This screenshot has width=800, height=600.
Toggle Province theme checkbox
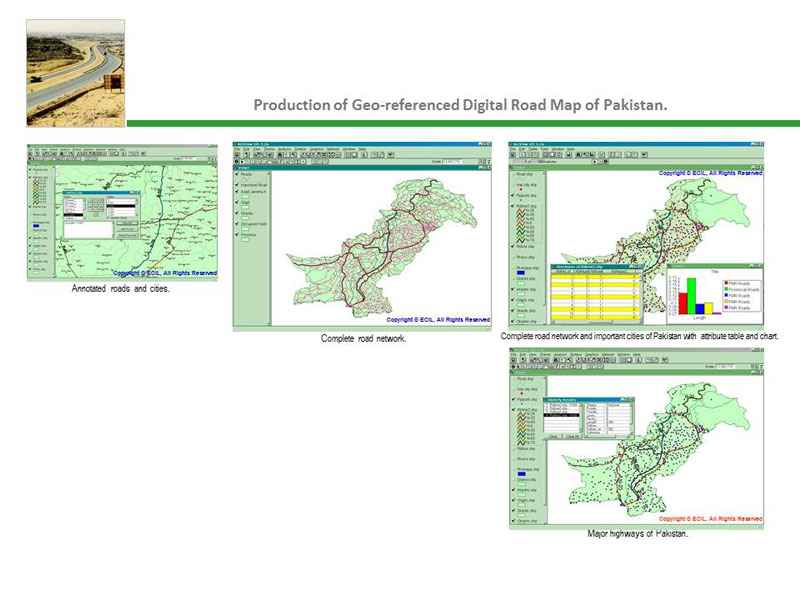pos(237,235)
